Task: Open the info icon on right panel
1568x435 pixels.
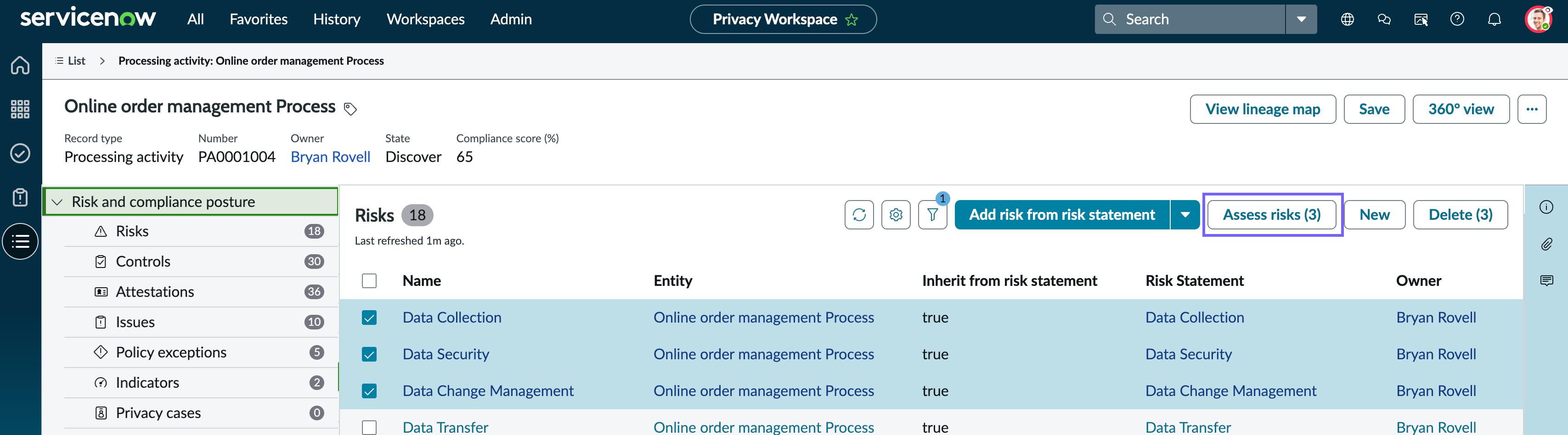Action: click(1546, 207)
